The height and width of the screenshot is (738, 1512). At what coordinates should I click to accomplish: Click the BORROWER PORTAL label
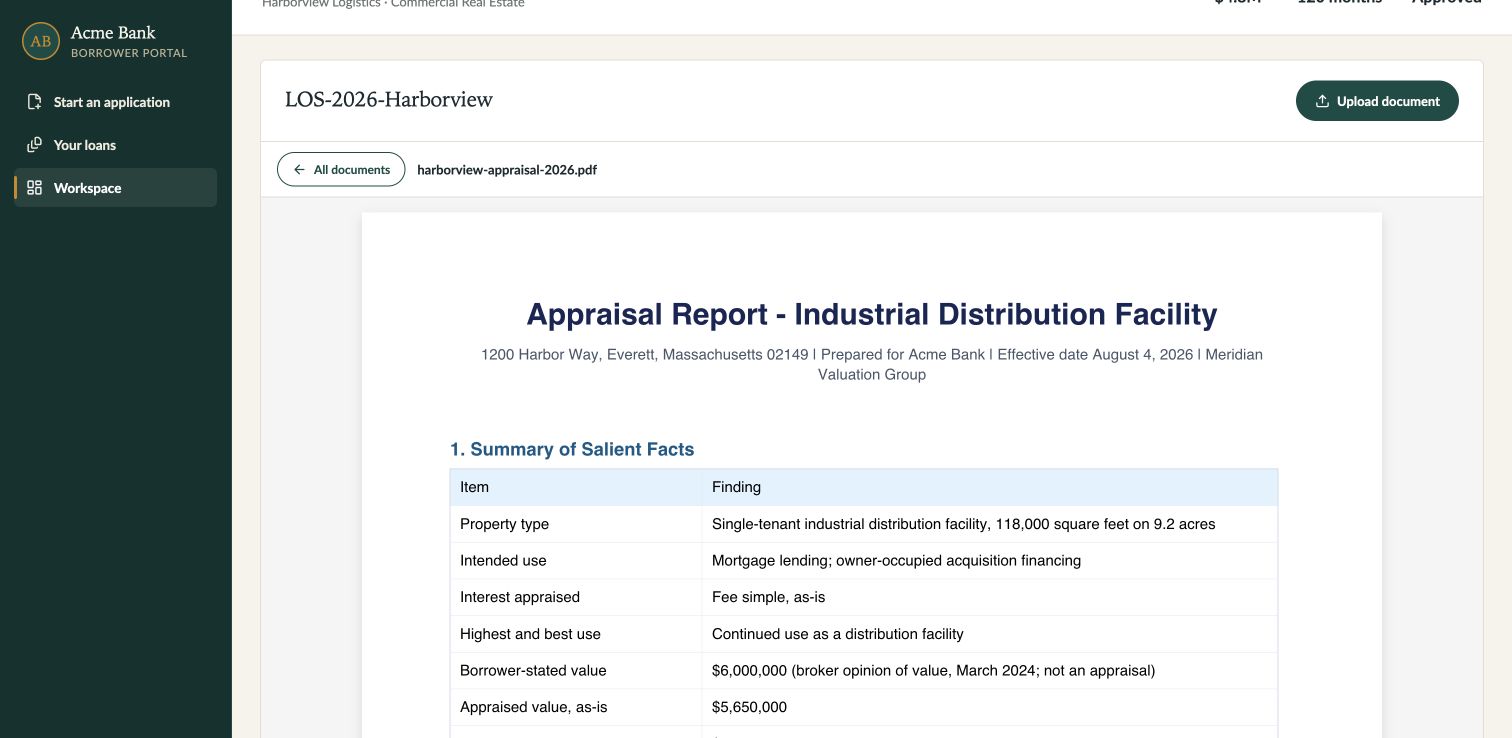129,53
